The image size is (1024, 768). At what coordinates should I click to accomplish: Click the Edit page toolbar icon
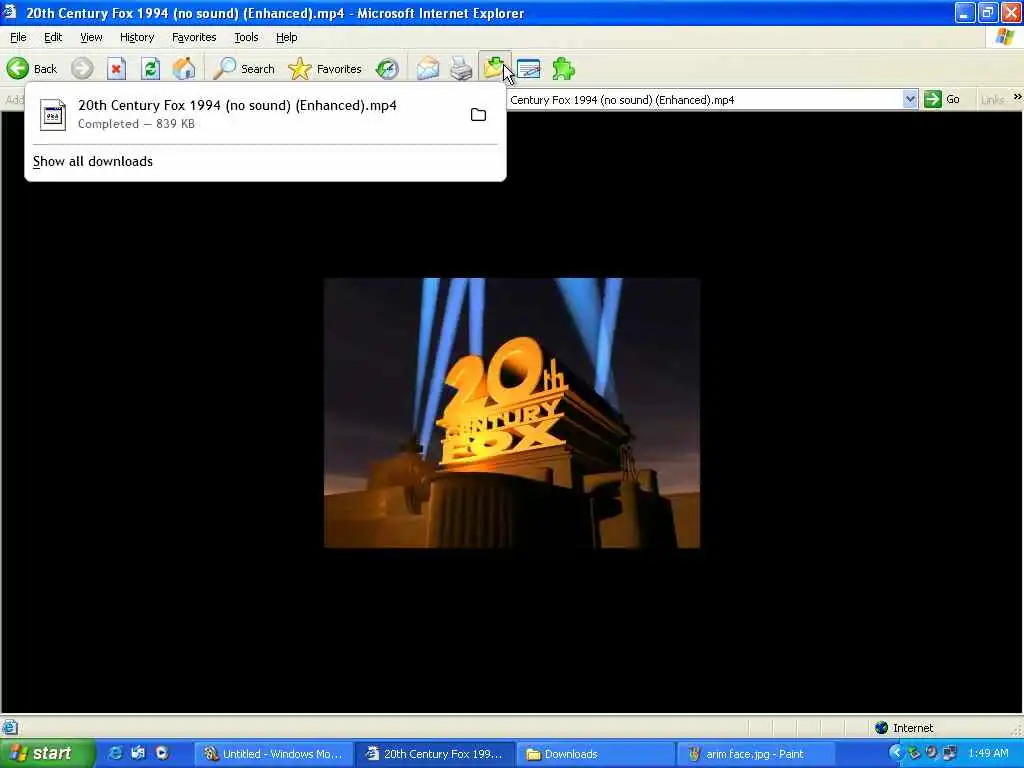[x=528, y=69]
